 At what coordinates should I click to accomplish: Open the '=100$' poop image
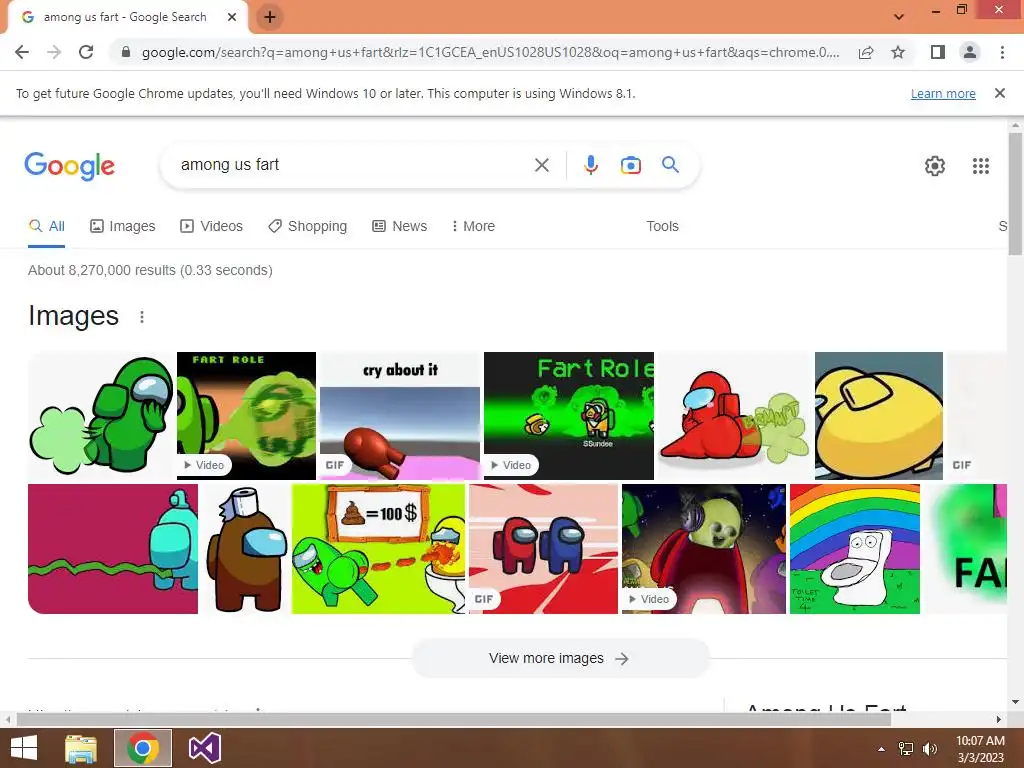click(378, 549)
